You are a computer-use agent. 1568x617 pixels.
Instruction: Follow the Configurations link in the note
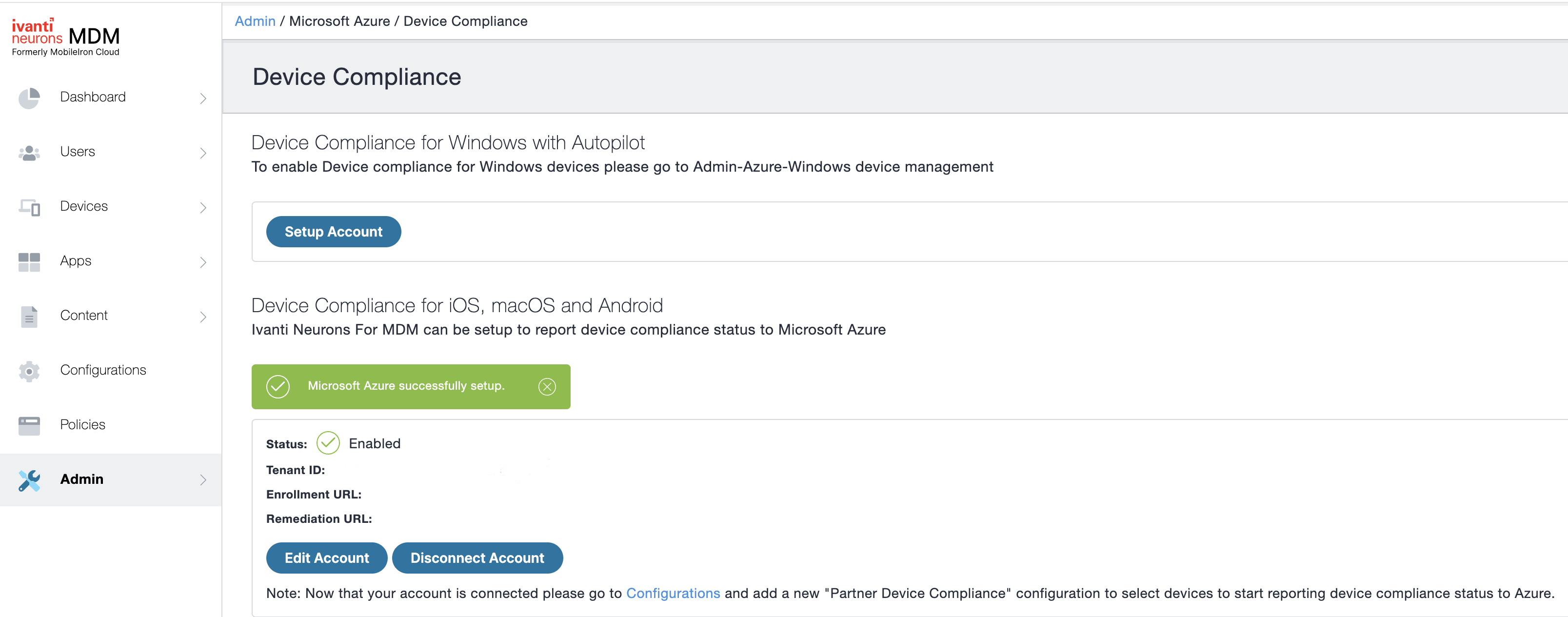(673, 593)
